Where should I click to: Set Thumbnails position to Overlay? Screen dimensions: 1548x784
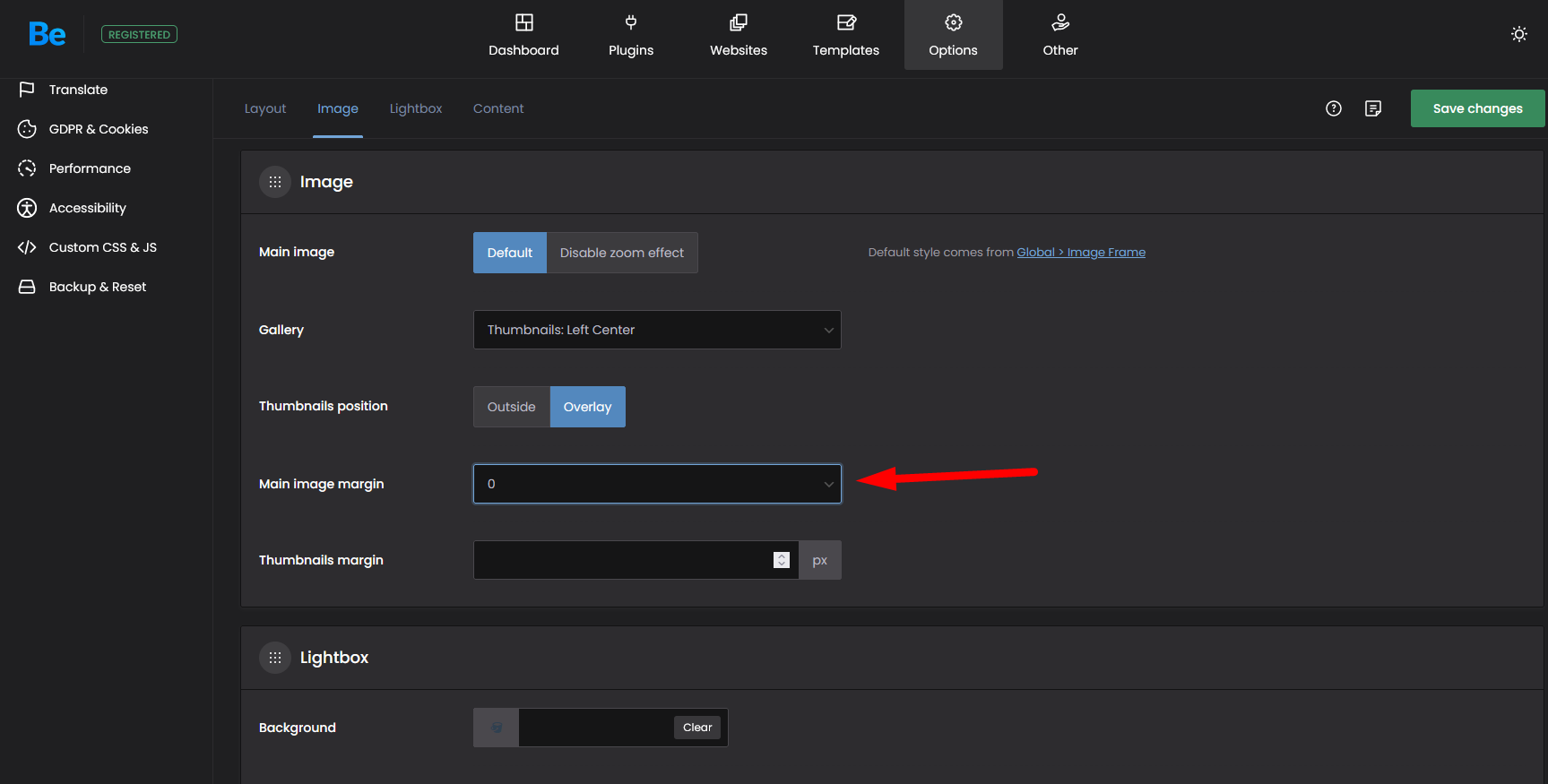tap(588, 407)
